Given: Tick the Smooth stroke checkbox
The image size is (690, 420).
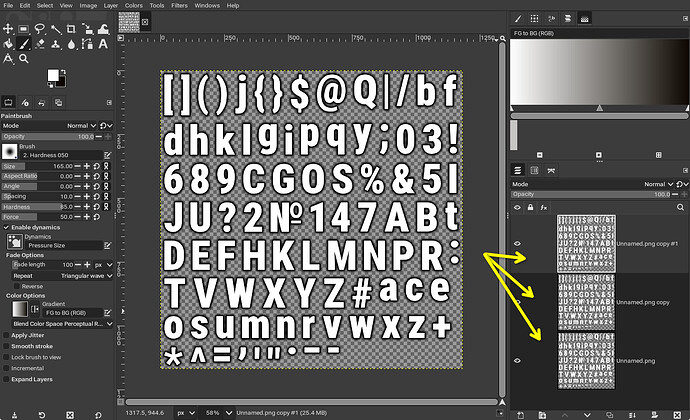Looking at the screenshot, I should tap(6, 346).
